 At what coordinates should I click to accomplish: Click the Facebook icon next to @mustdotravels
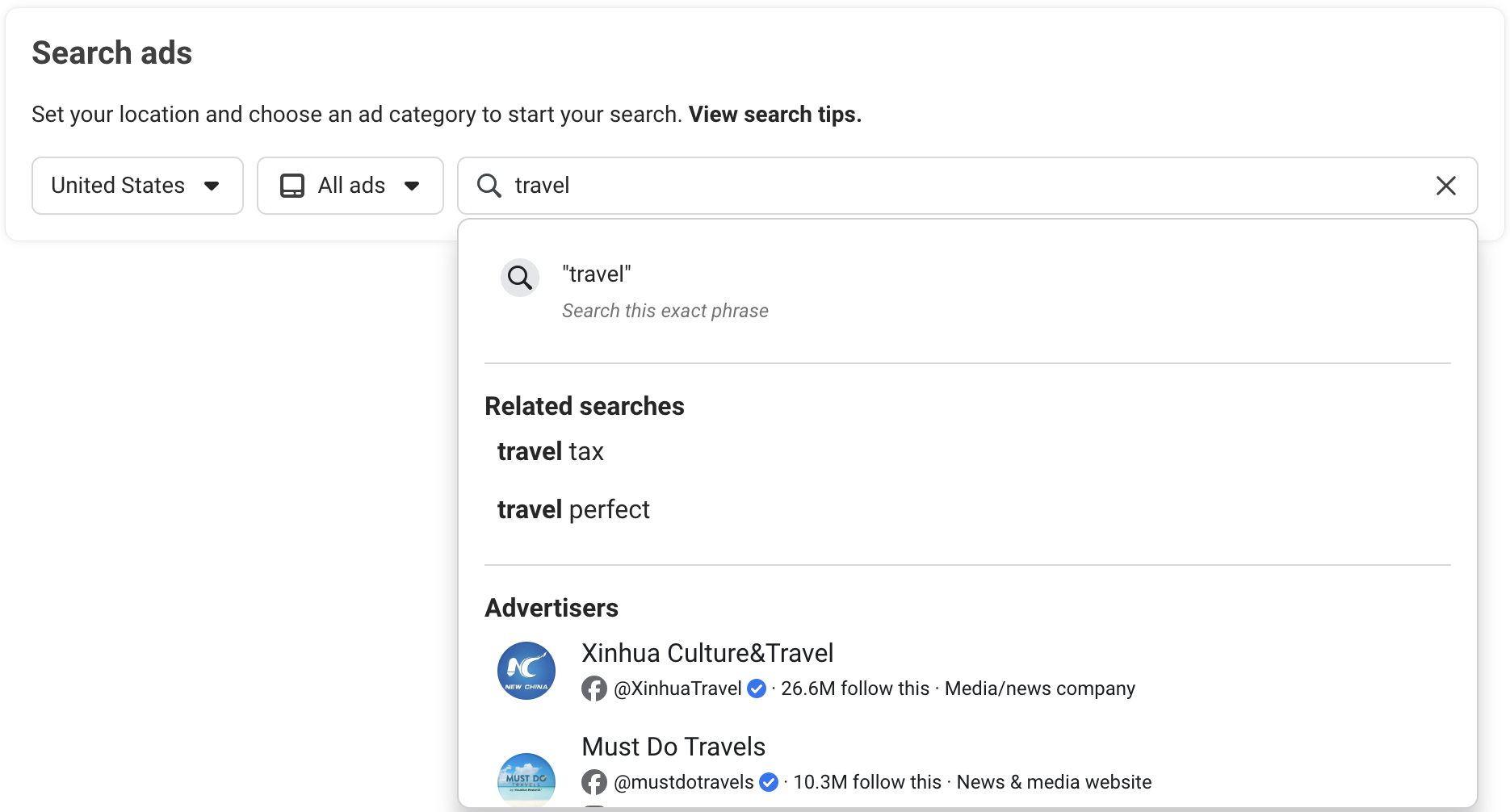click(x=594, y=782)
